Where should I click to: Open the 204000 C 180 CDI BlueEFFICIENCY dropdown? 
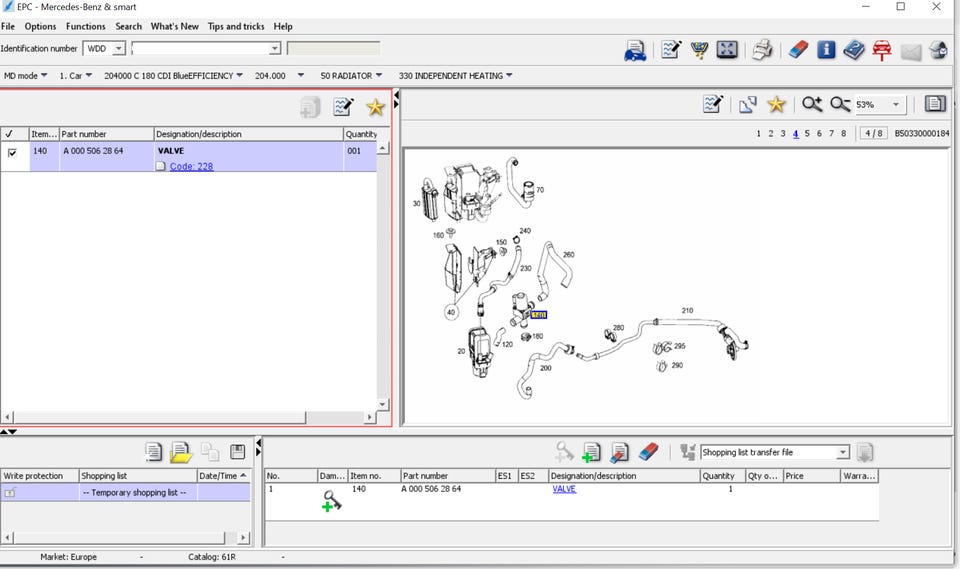(173, 75)
